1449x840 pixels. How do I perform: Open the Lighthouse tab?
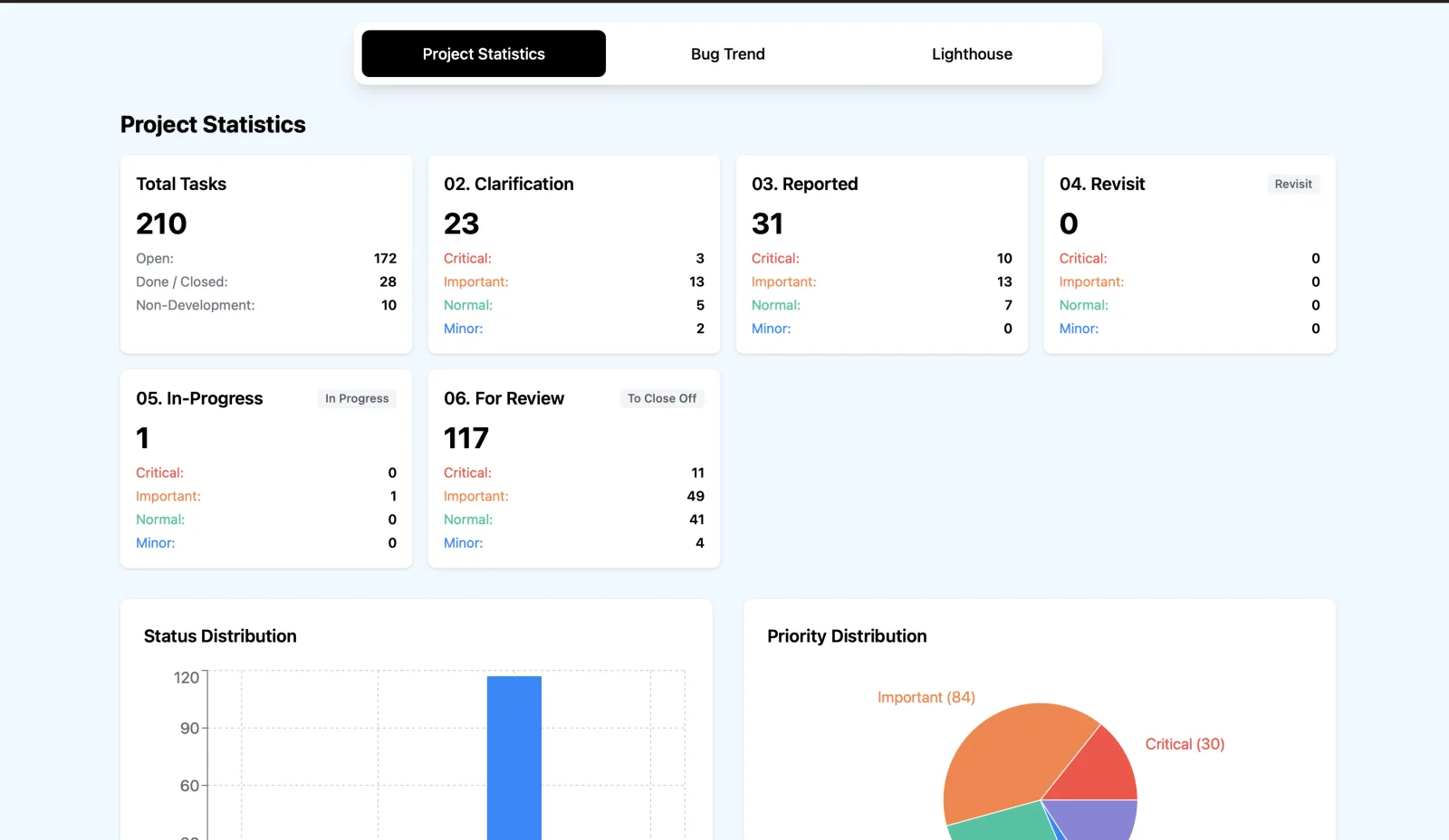coord(972,53)
